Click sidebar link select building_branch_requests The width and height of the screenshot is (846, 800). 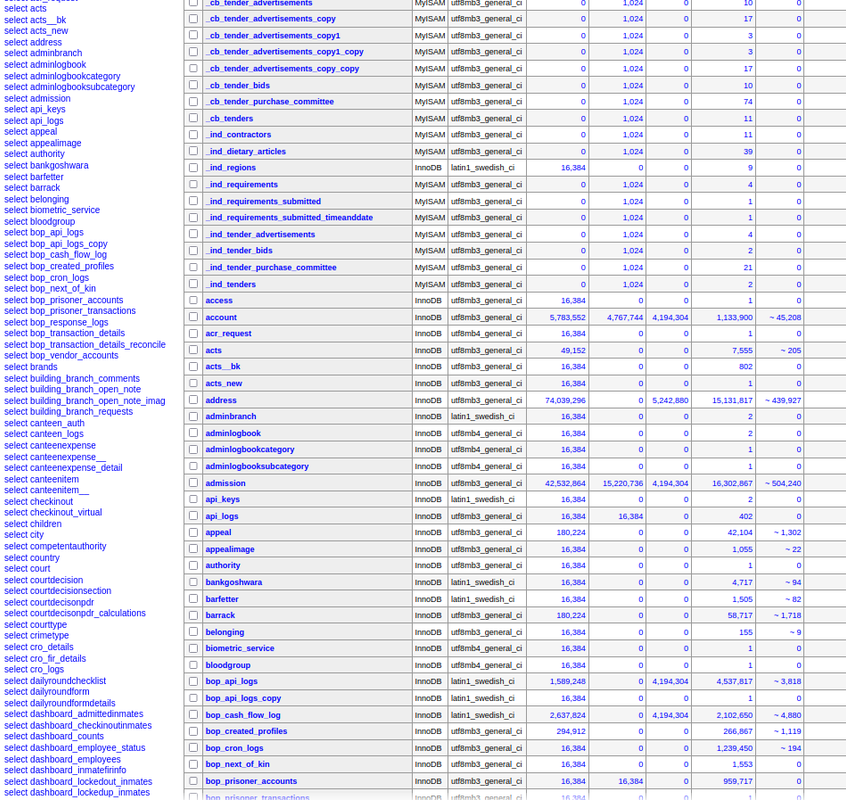pyautogui.click(x=69, y=412)
